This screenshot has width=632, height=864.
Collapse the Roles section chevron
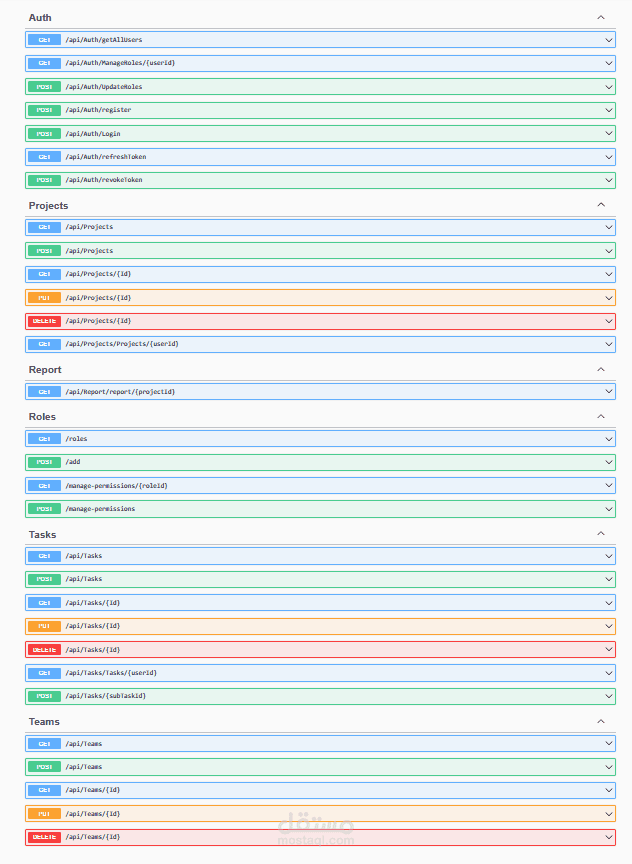pos(601,417)
